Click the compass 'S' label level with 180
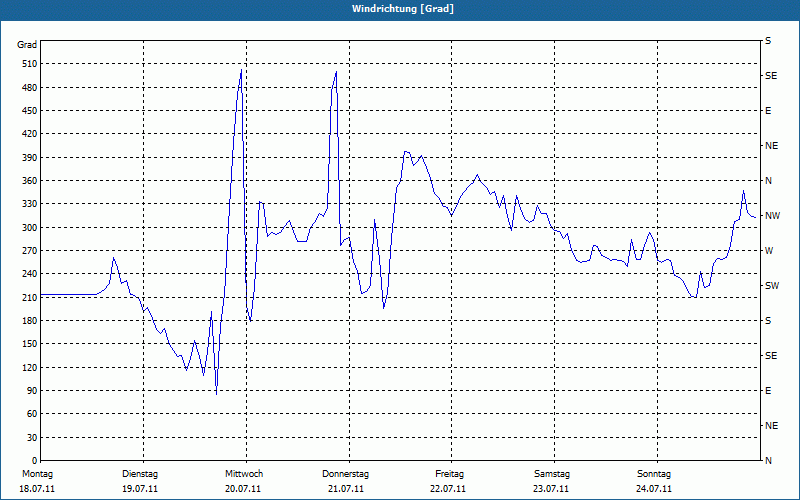 tap(768, 321)
